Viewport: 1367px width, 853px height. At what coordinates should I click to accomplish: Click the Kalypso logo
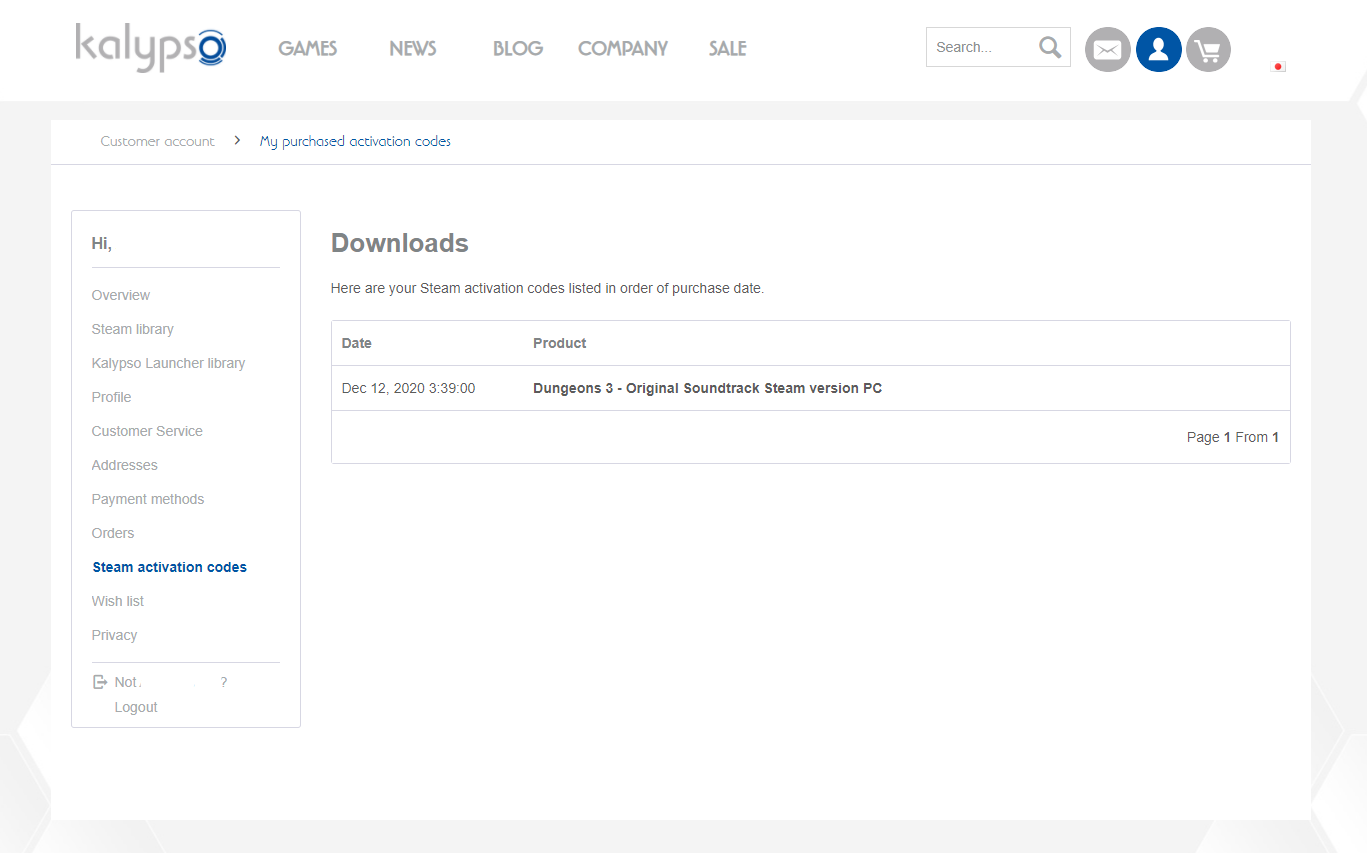pyautogui.click(x=151, y=47)
